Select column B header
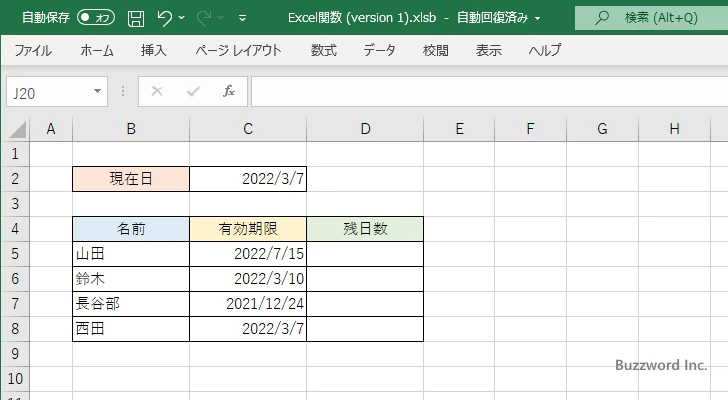 point(131,129)
